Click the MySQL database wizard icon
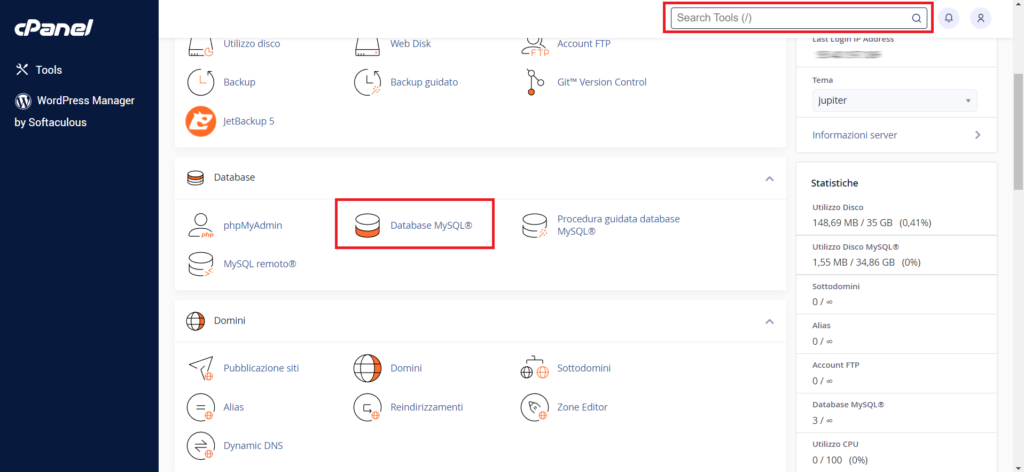Viewport: 1024px width, 472px height. (x=534, y=225)
